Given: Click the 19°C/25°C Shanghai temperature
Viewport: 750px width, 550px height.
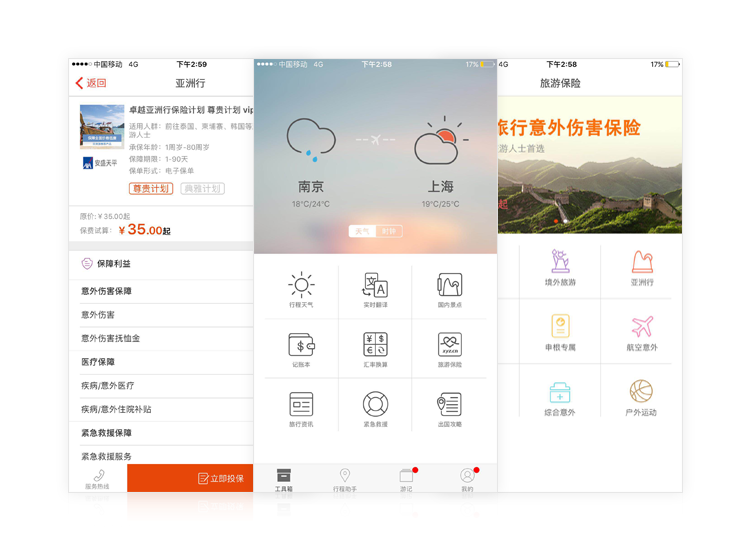Looking at the screenshot, I should (441, 204).
